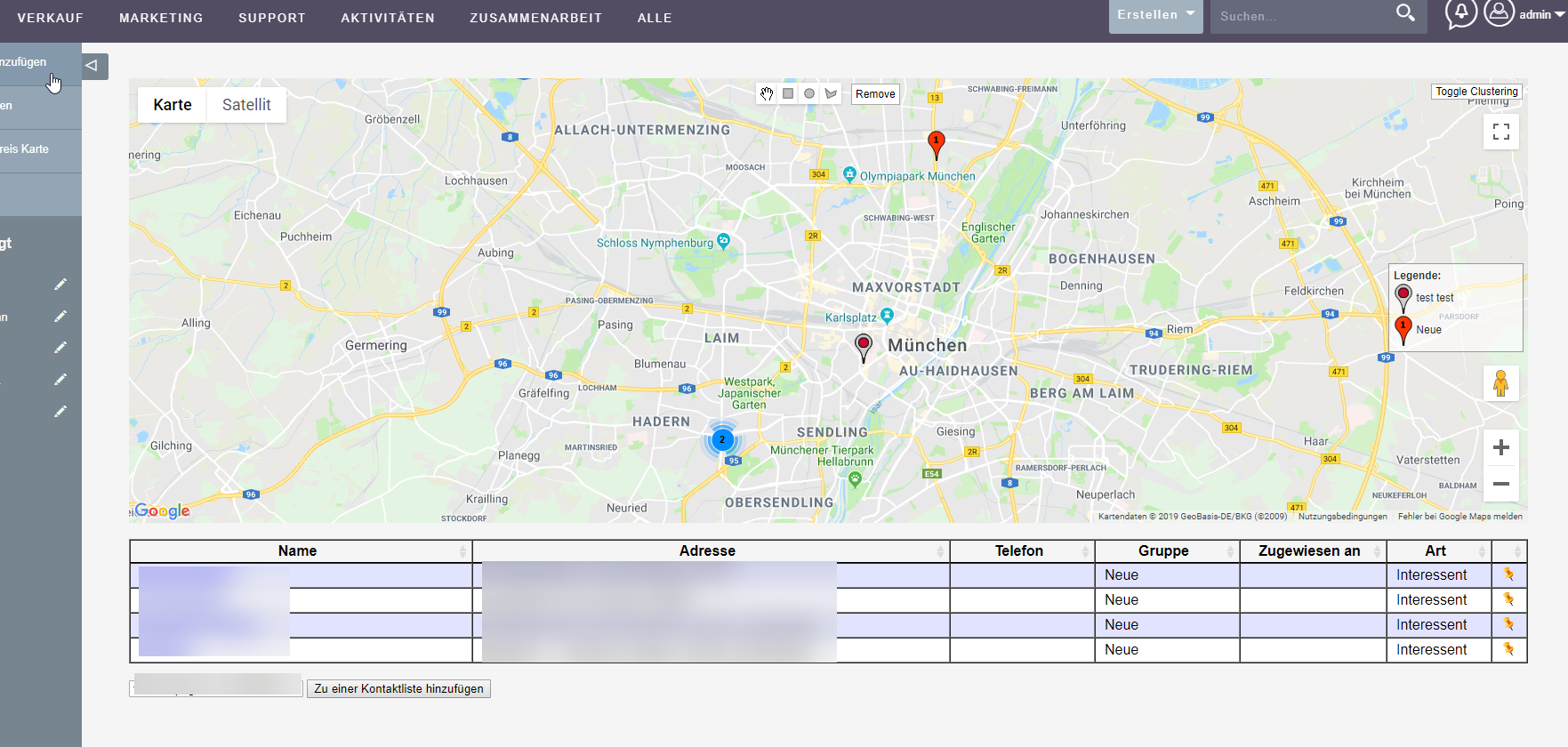The image size is (1568, 747).
Task: Select the rectangle drawing tool on map
Action: [788, 93]
